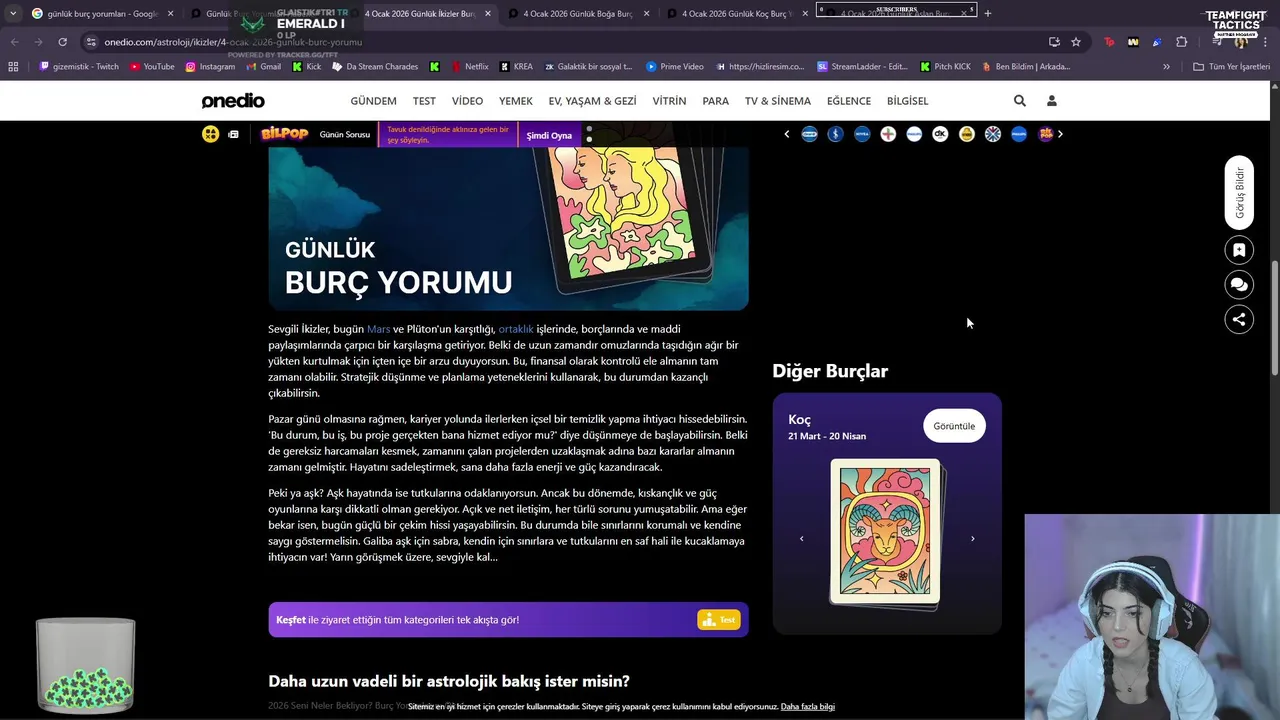Open the TEST menu item
Viewport: 1280px width, 720px height.
pos(424,101)
